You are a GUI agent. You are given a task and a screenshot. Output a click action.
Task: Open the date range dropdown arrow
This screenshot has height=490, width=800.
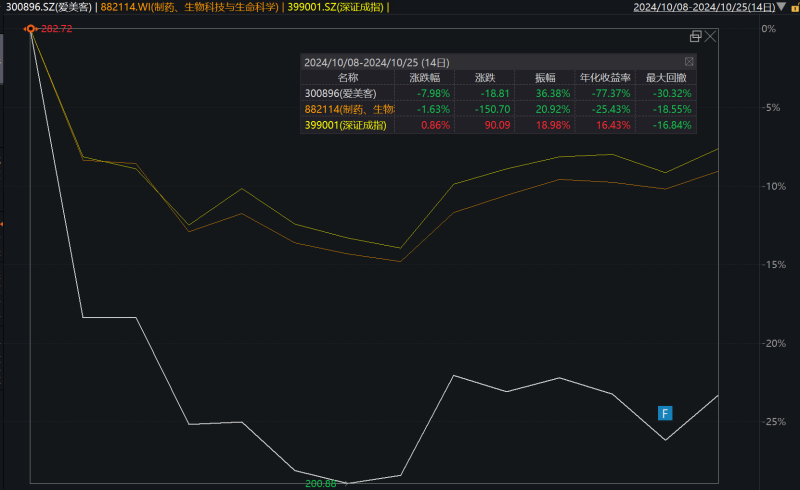pos(781,6)
